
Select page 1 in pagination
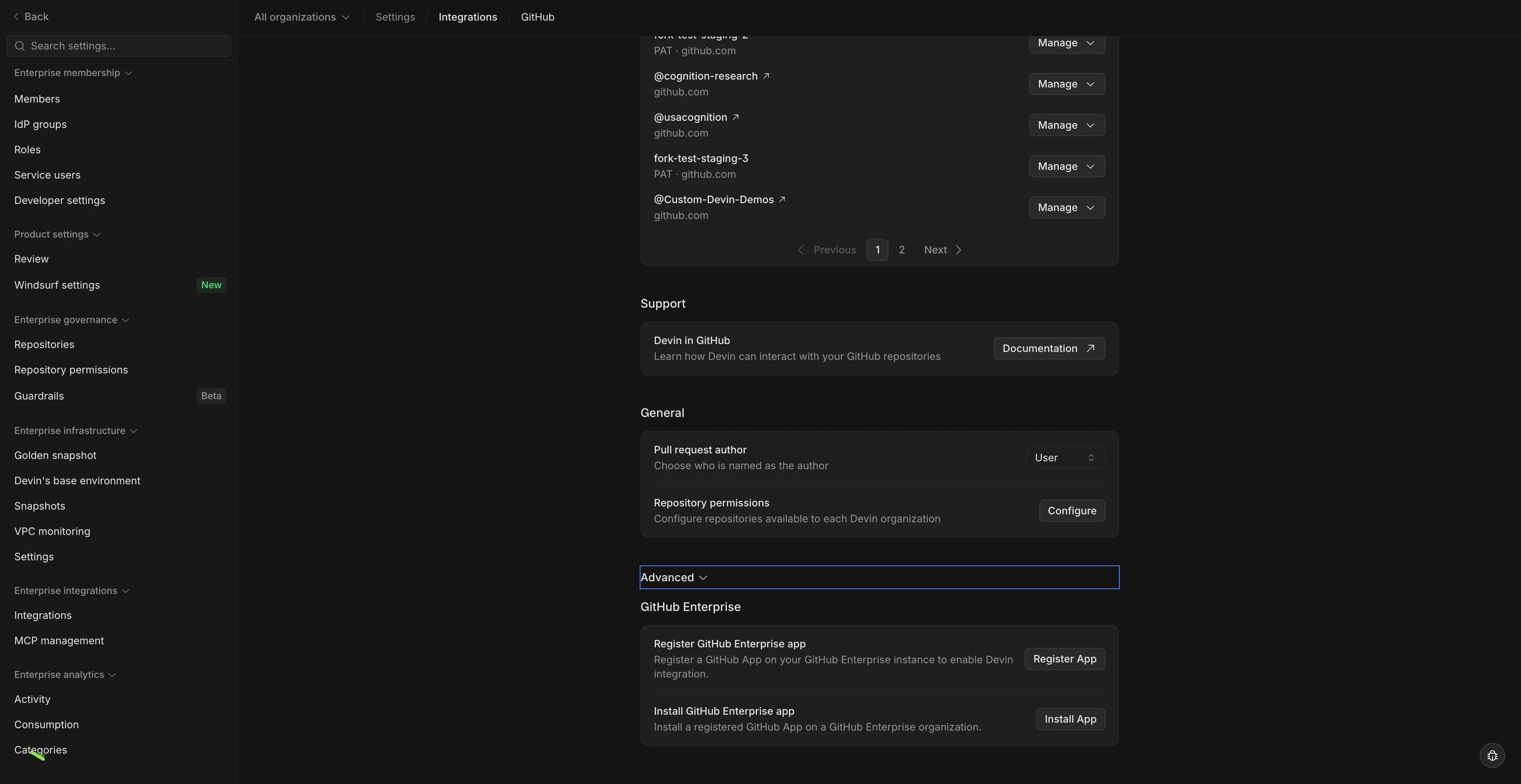pyautogui.click(x=877, y=250)
